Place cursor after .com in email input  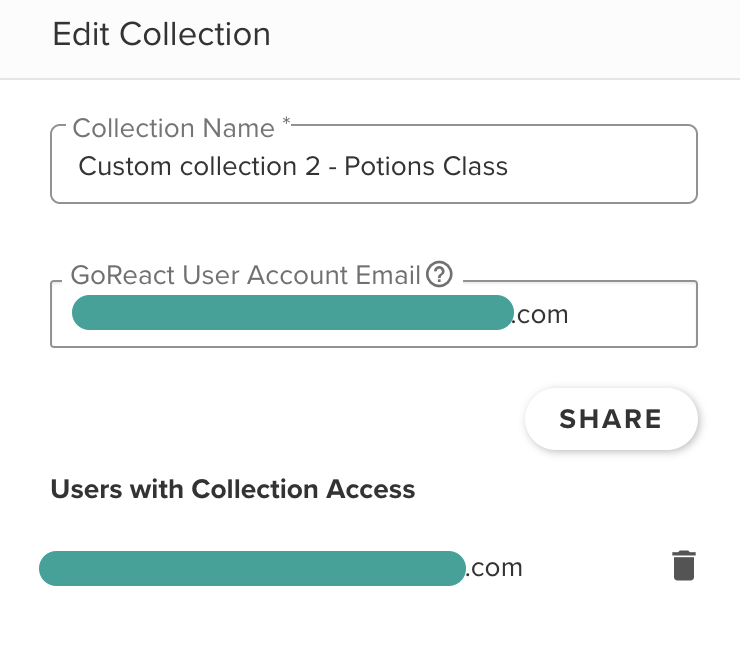point(569,315)
